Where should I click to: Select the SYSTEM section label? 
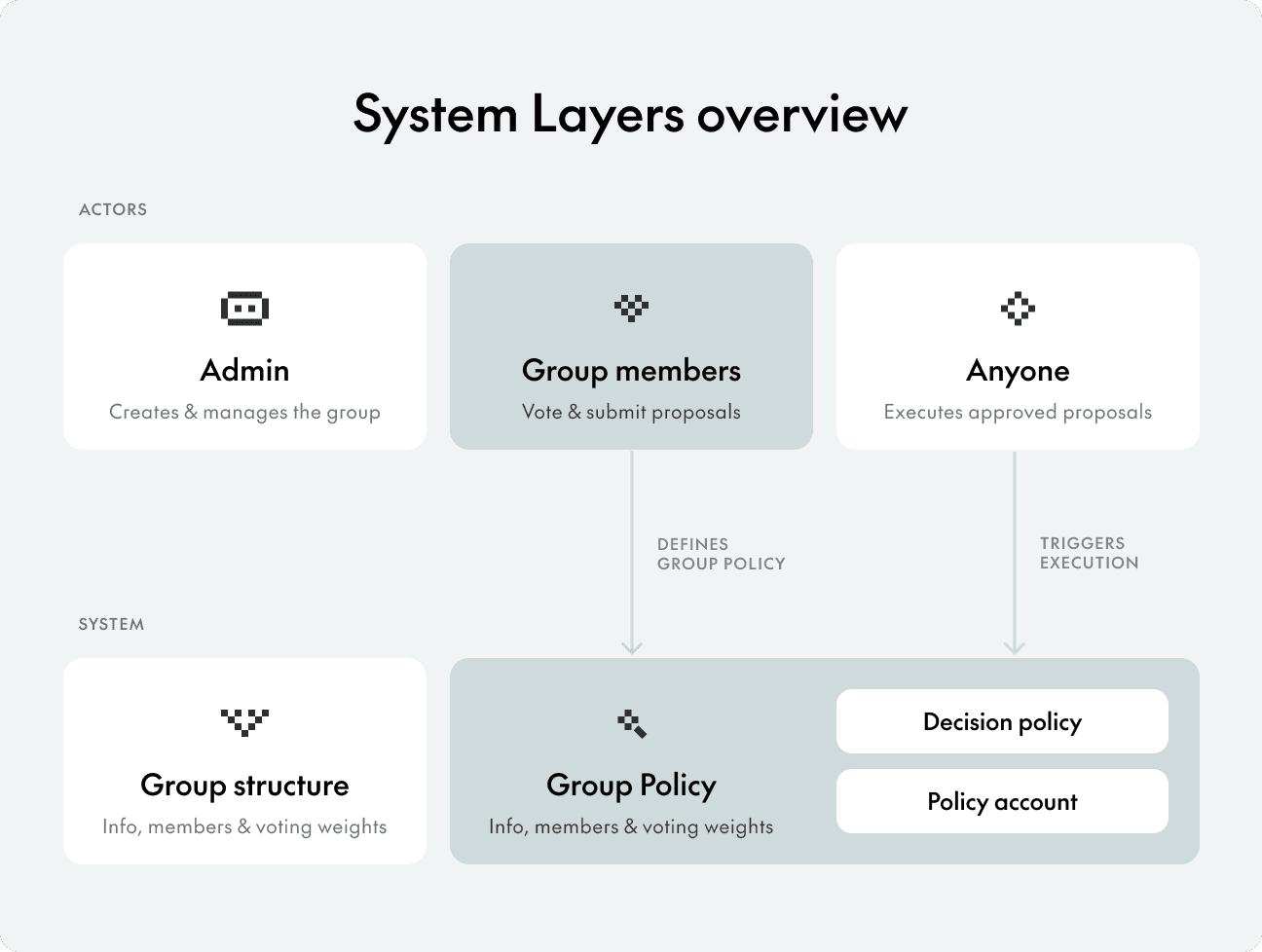111,624
